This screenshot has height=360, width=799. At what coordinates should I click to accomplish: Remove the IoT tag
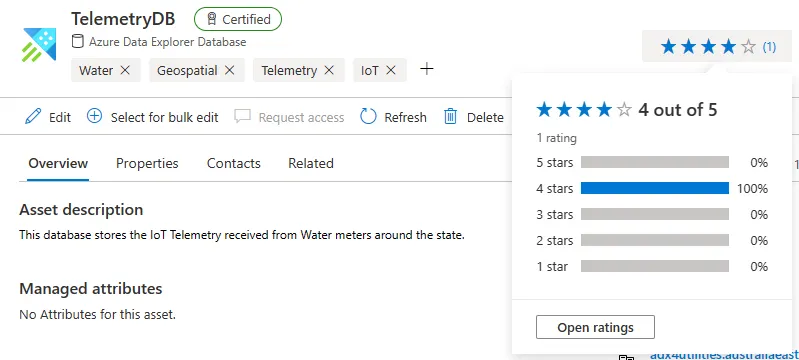391,70
